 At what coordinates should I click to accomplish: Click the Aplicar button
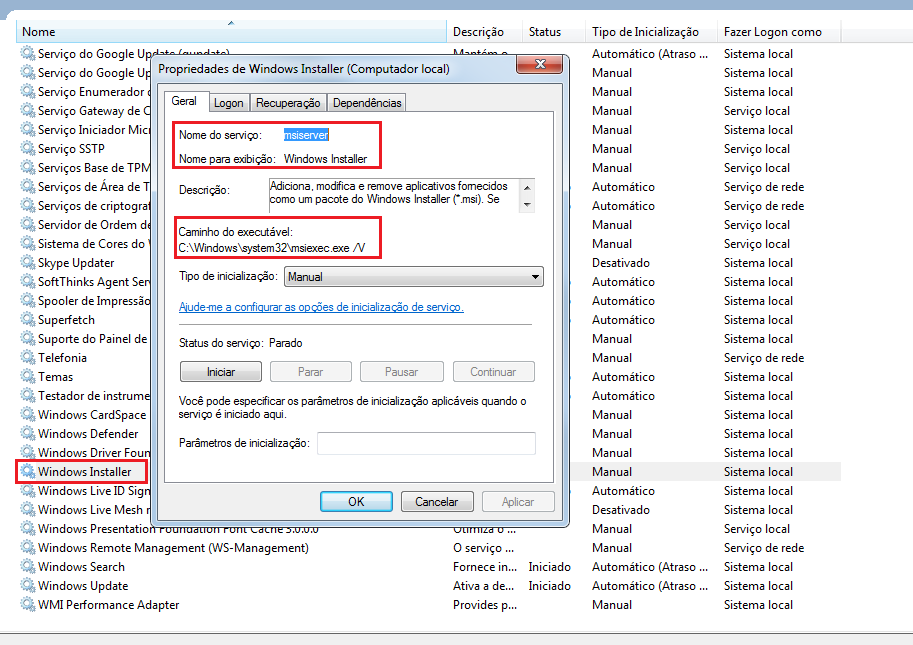518,501
